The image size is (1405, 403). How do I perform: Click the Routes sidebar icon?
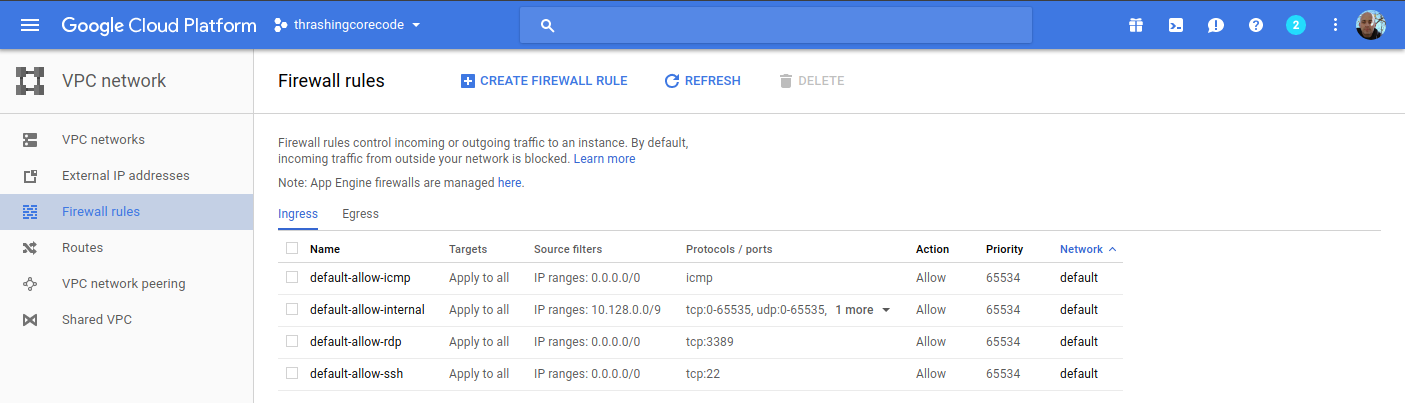pyautogui.click(x=30, y=248)
